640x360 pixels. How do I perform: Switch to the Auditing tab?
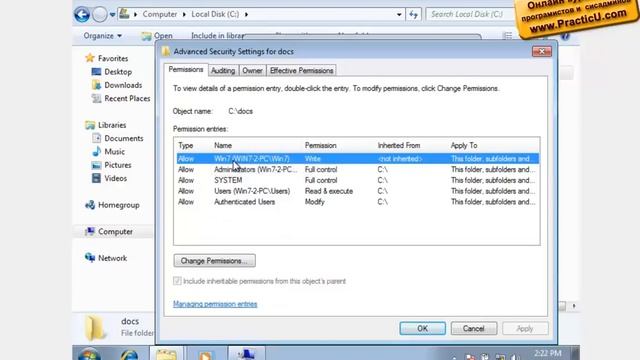point(223,71)
